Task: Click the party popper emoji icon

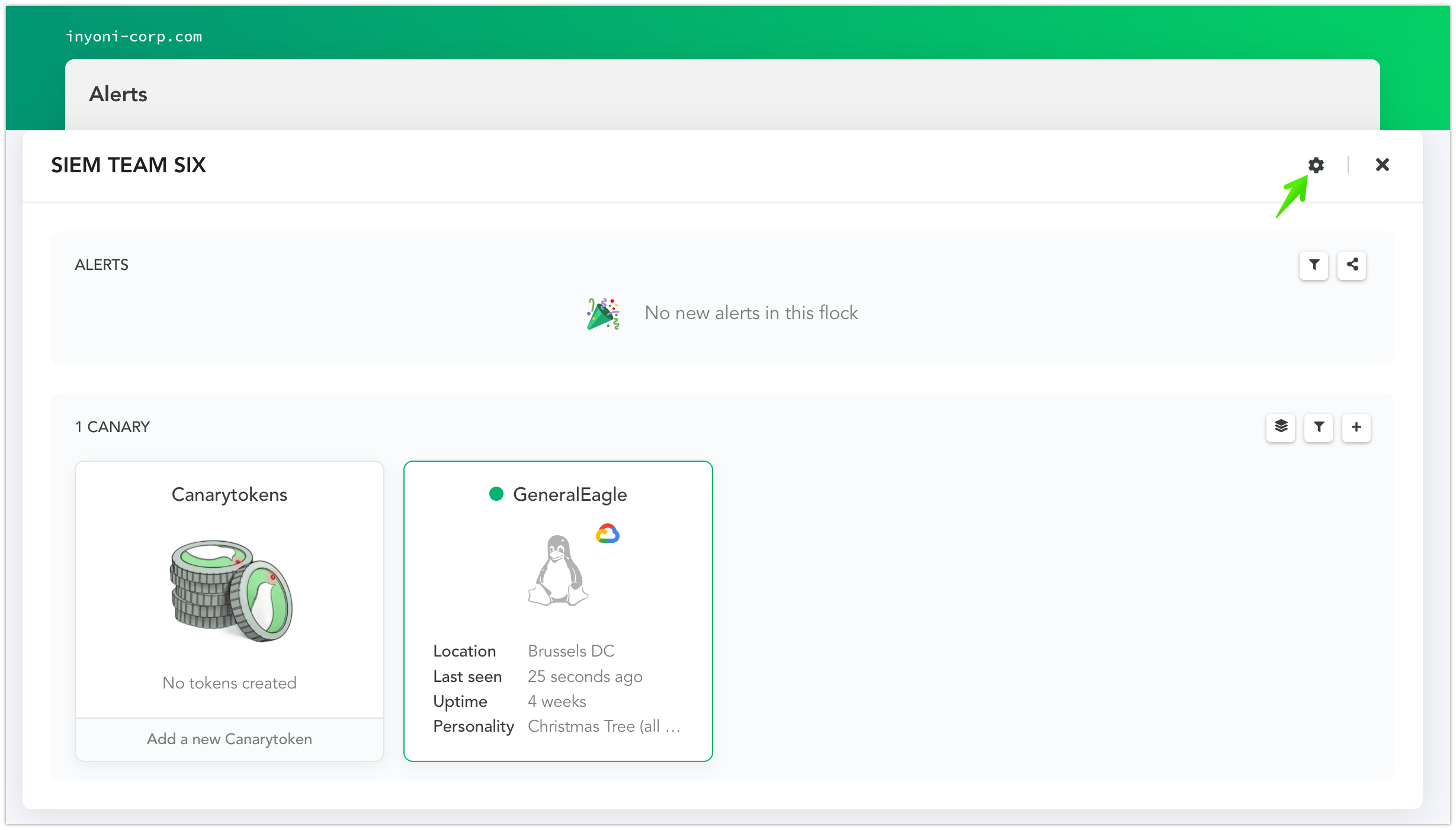Action: (x=603, y=313)
